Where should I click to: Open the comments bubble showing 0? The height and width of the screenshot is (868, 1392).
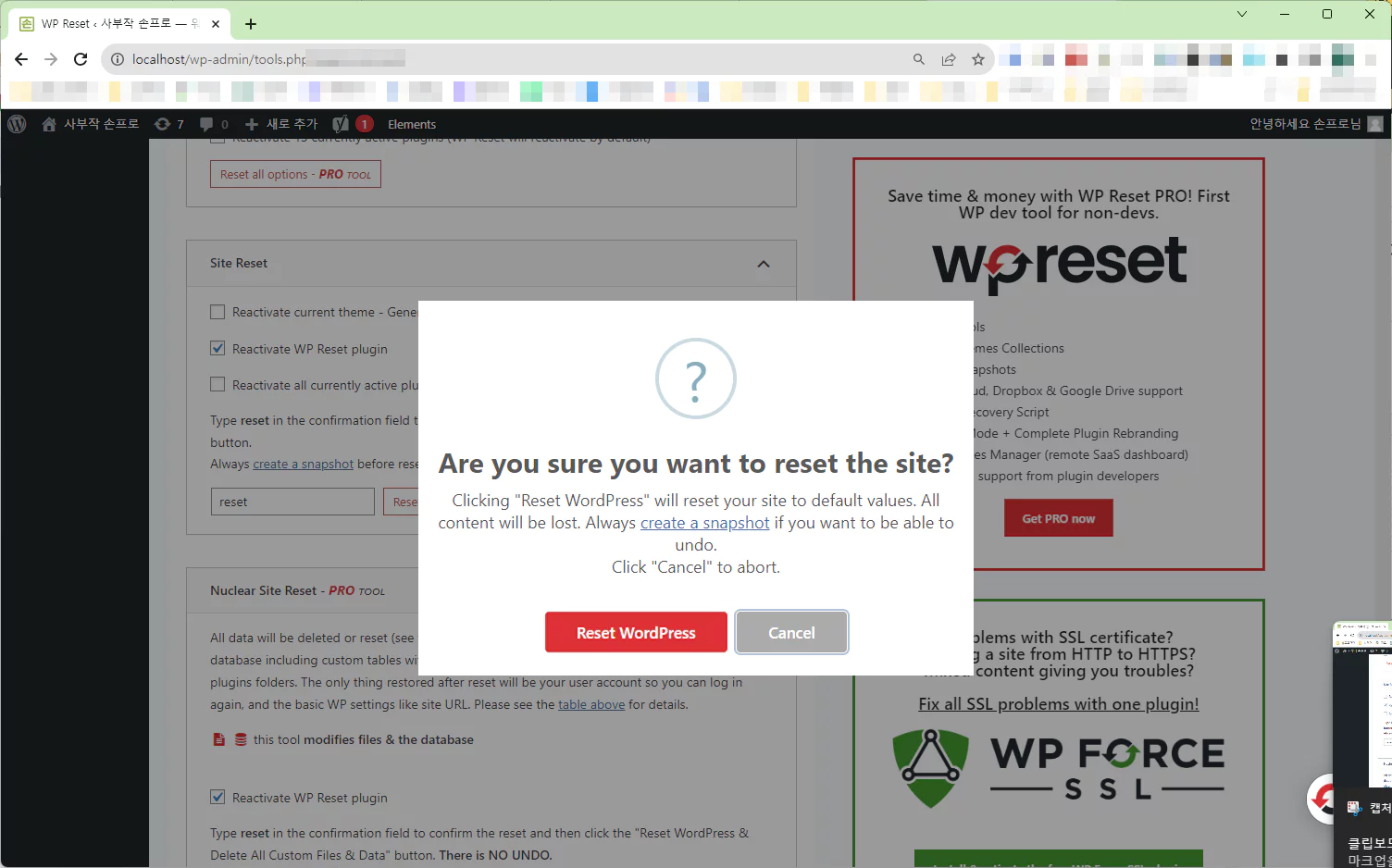coord(214,124)
